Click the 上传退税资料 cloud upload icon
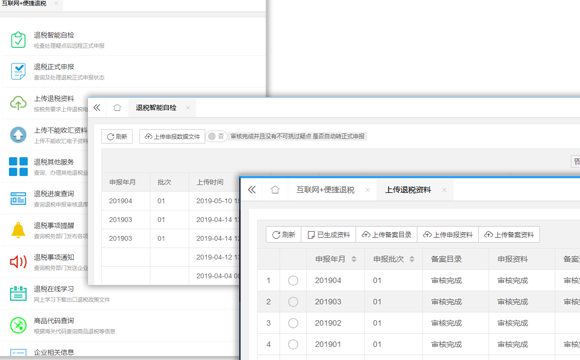The width and height of the screenshot is (580, 360). pos(18,103)
